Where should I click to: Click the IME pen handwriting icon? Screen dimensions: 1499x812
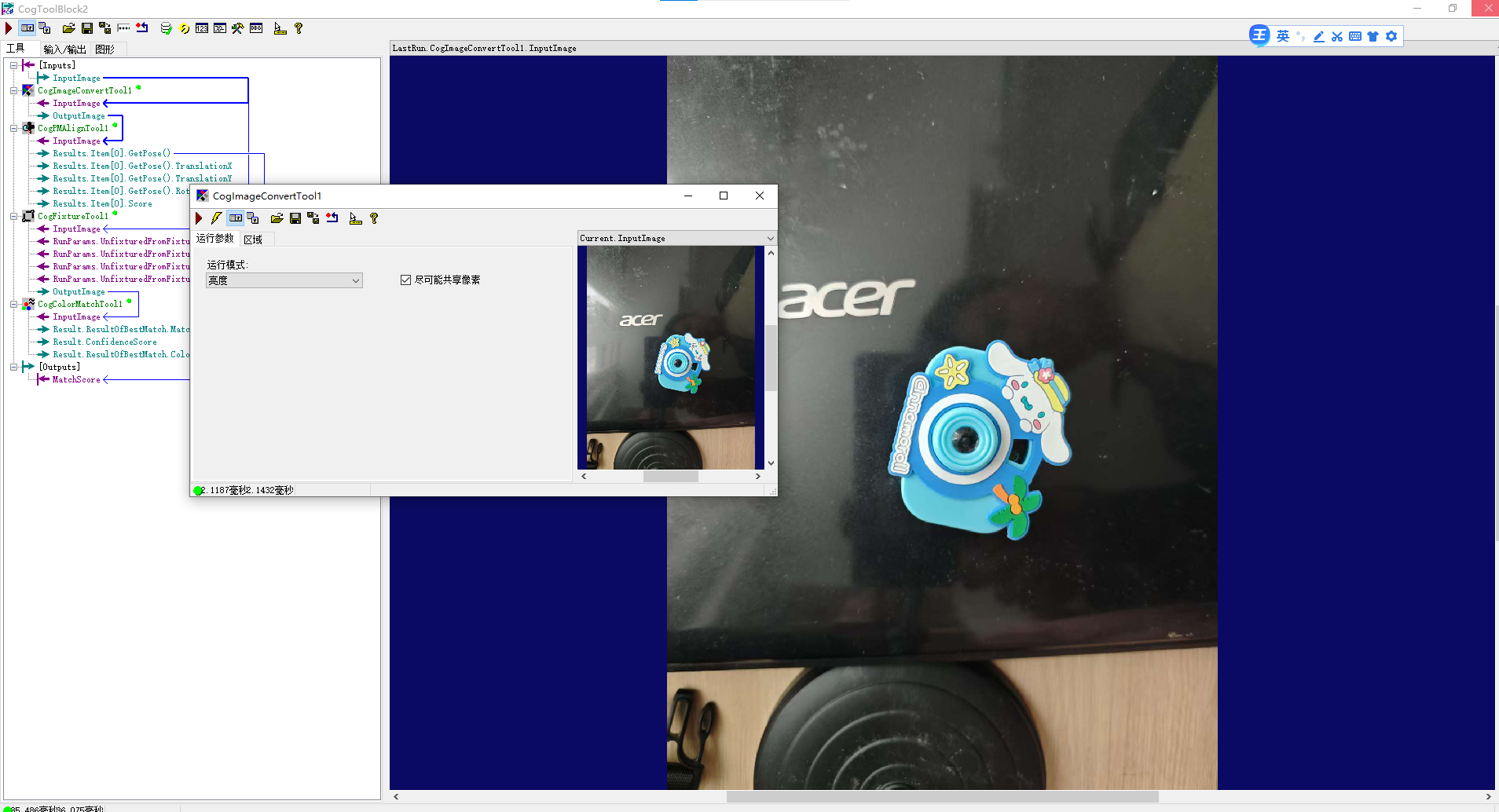1319,36
